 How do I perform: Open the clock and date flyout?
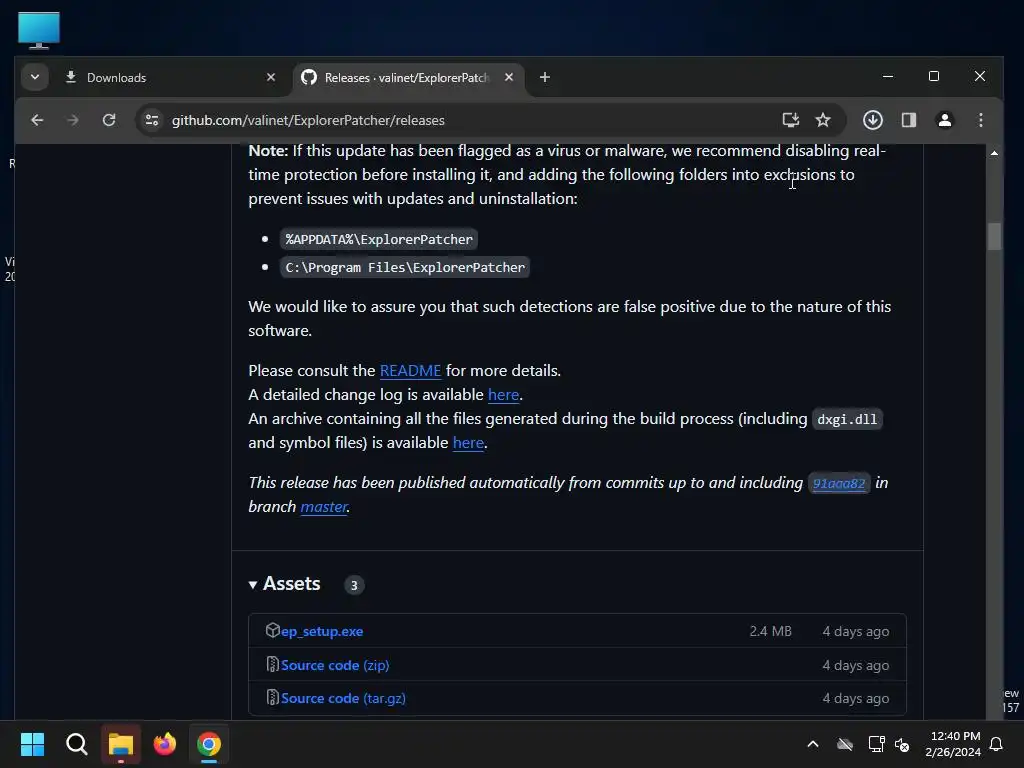tap(953, 744)
